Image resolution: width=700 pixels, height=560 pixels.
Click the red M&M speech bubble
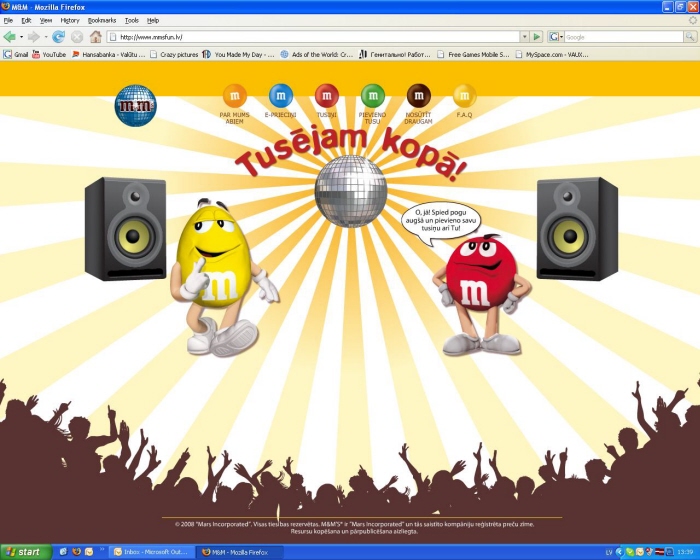441,222
